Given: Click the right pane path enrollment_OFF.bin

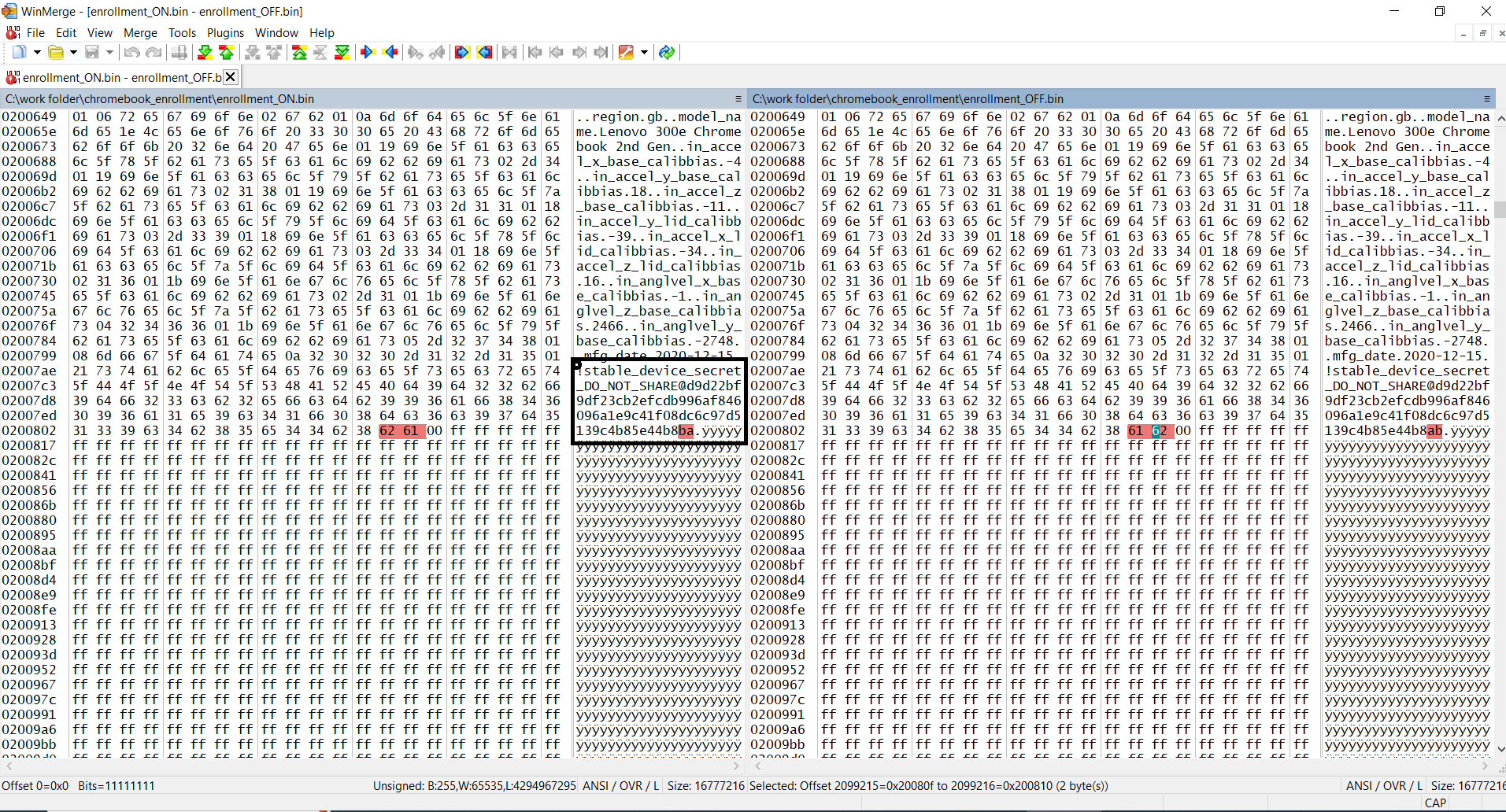Looking at the screenshot, I should coord(908,99).
